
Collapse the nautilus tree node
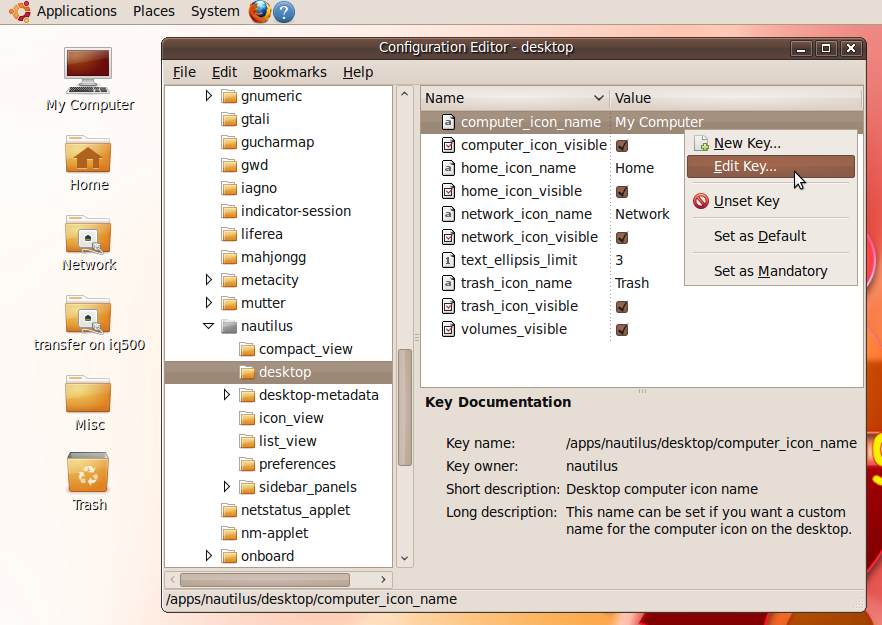(x=209, y=325)
